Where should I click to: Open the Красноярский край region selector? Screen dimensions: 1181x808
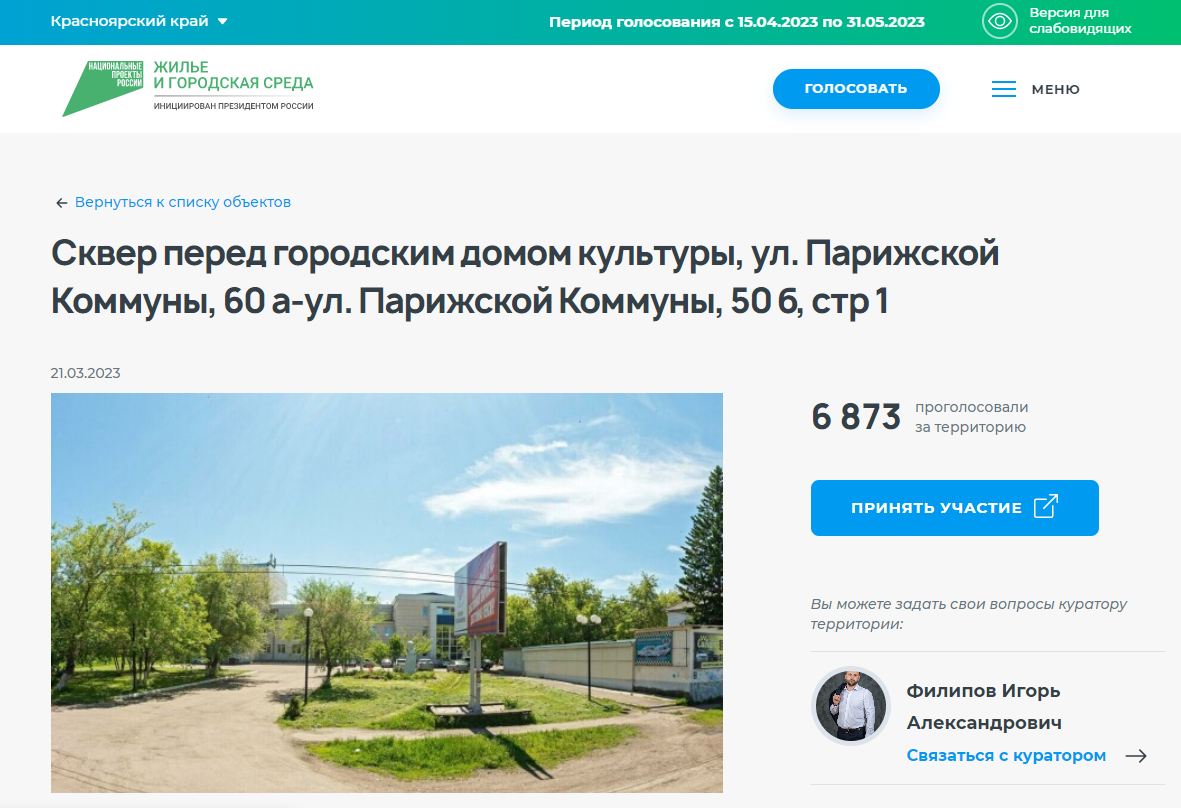(x=139, y=21)
